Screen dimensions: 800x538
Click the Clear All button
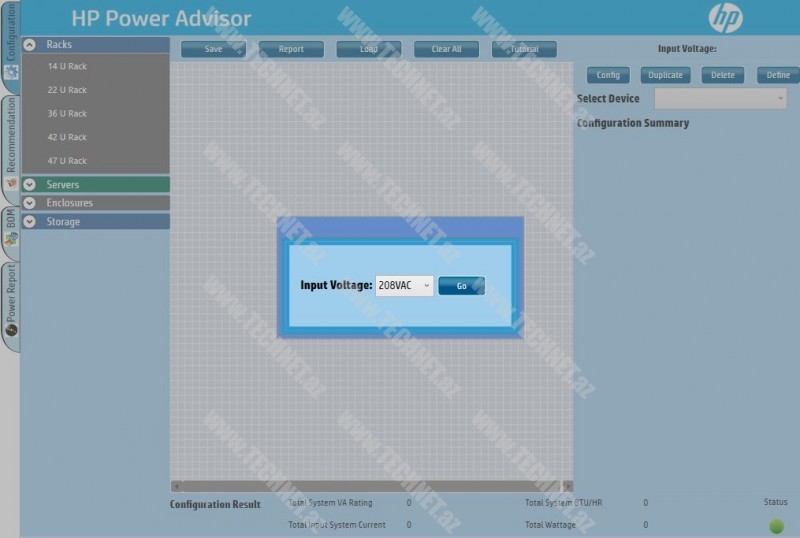coord(446,49)
